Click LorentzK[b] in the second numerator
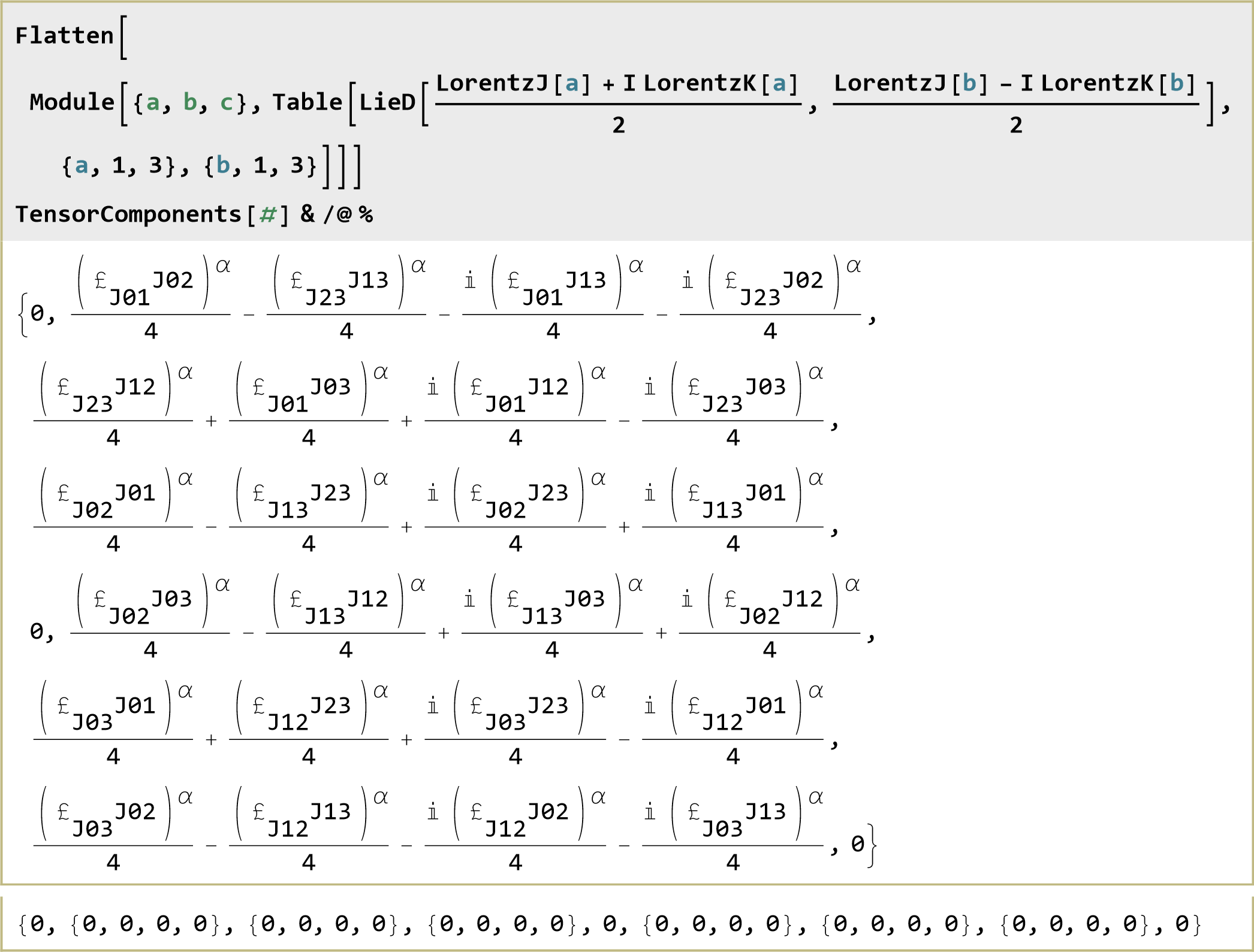 pos(1119,84)
